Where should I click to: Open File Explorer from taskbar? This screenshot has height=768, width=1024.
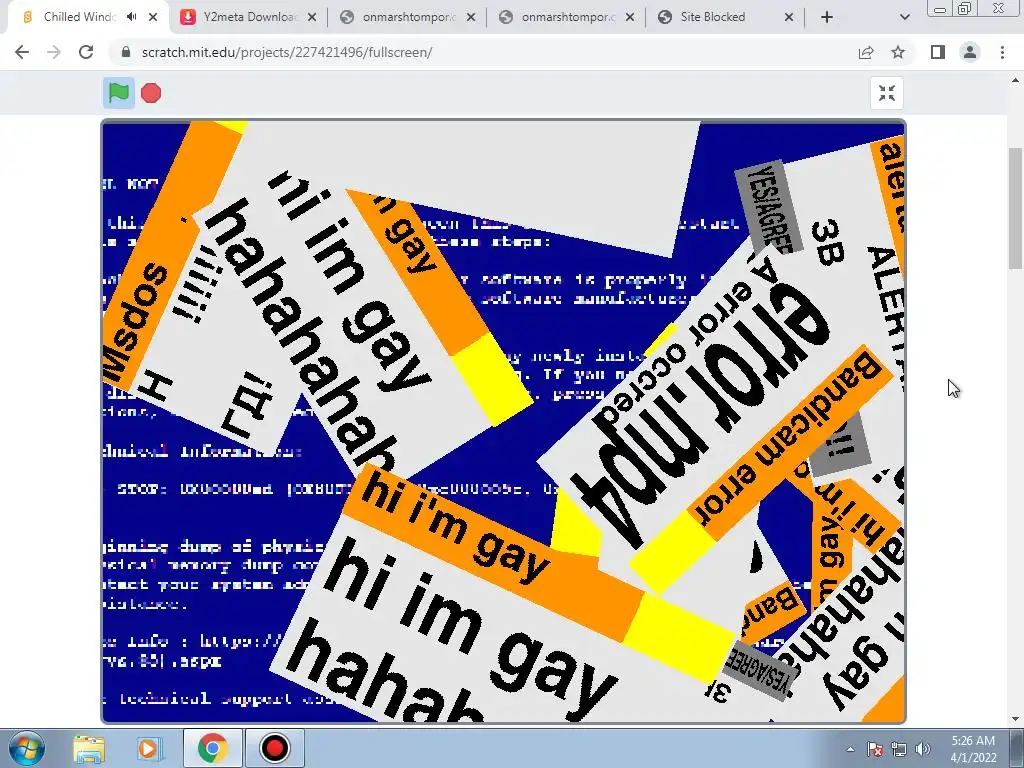point(89,748)
